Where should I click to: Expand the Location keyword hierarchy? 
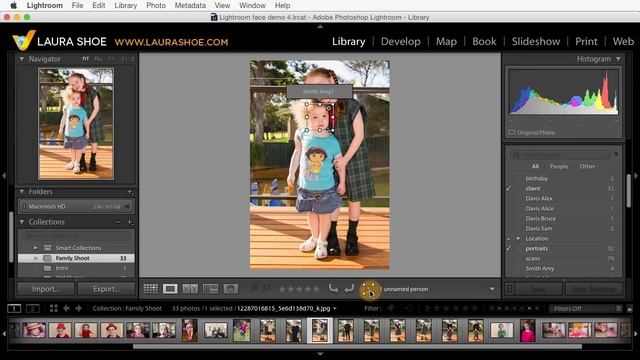point(518,238)
